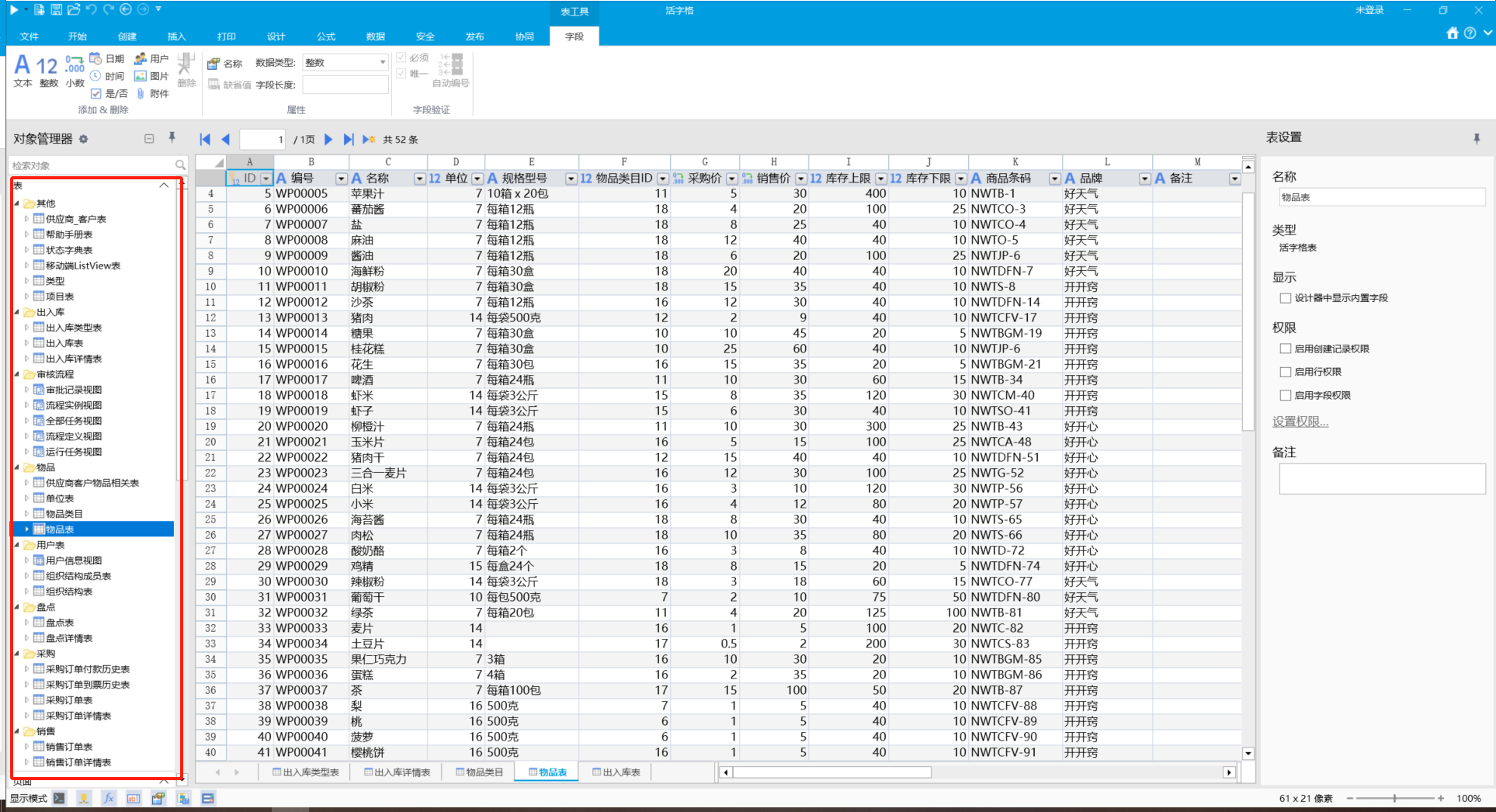Screen dimensions: 1496x812
Task: Collapse the 采购 folder in tree
Action: [17, 654]
